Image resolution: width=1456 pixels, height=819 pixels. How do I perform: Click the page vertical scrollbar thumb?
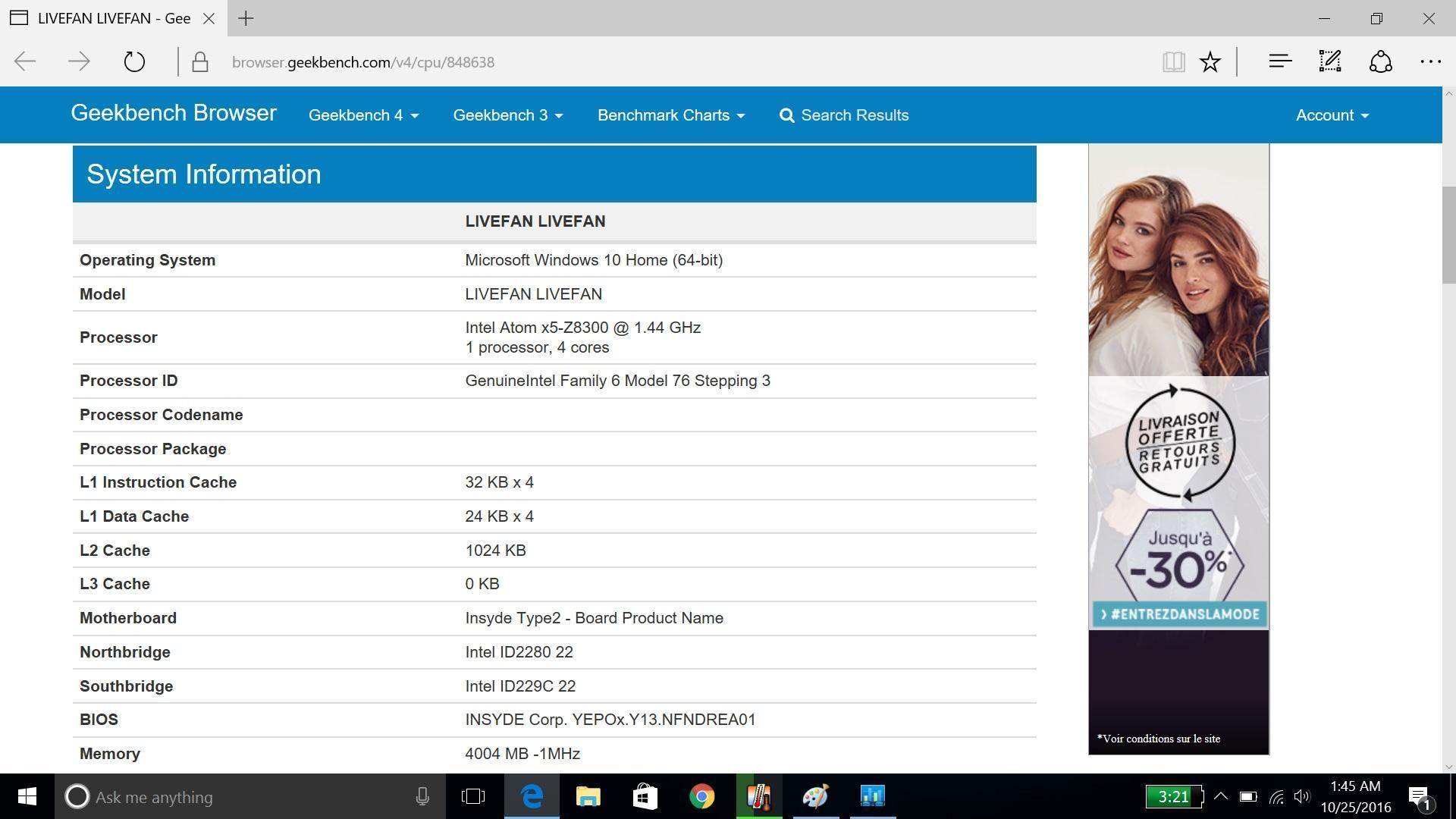1448,235
